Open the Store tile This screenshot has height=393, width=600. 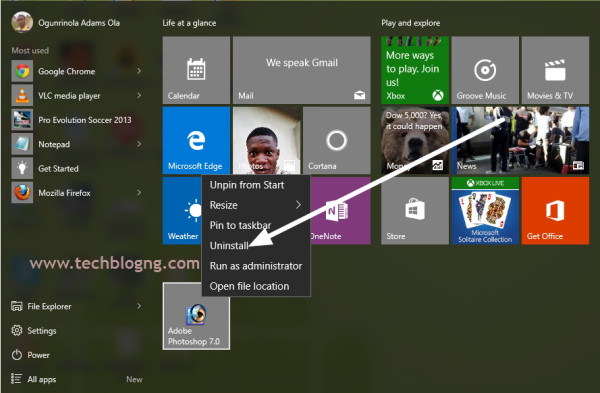(x=415, y=210)
